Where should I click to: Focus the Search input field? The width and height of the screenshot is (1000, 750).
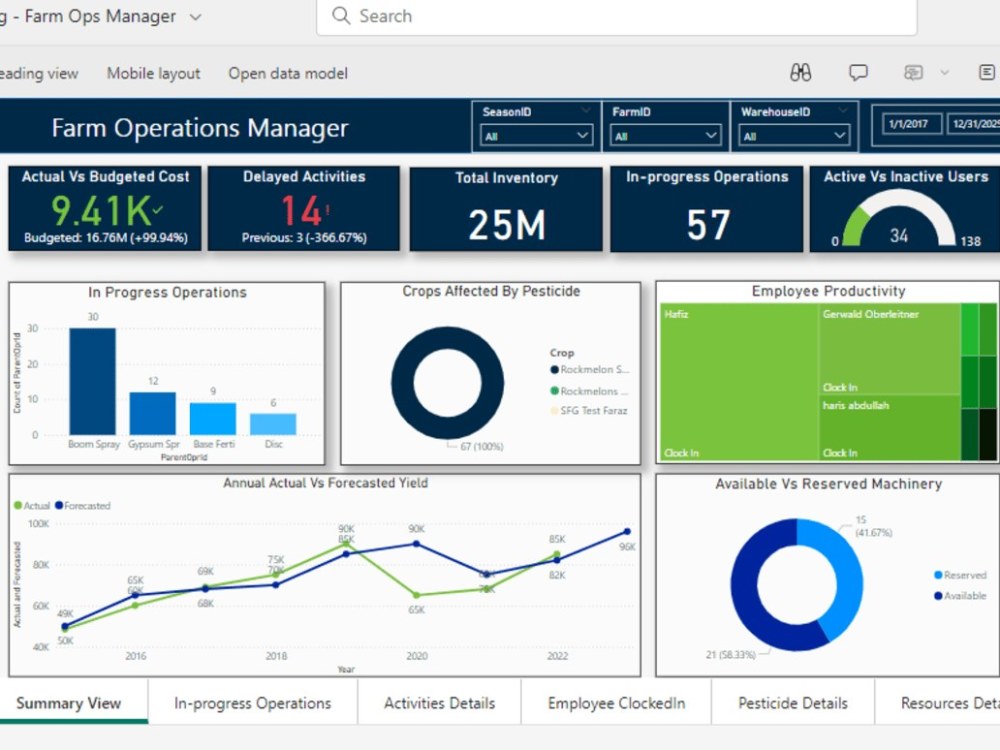[617, 17]
